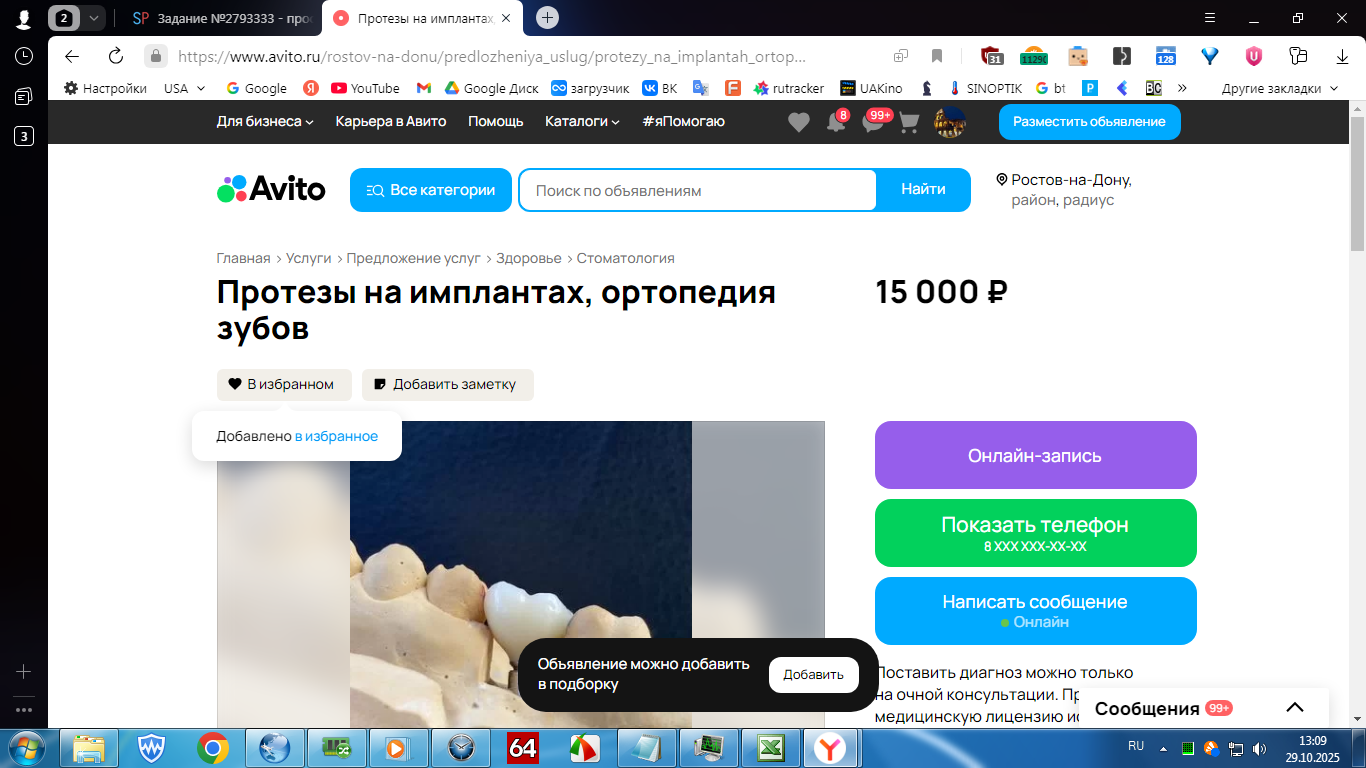Screen dimensions: 1366x768
Task: Click 'Показать телефон' button
Action: (1035, 533)
